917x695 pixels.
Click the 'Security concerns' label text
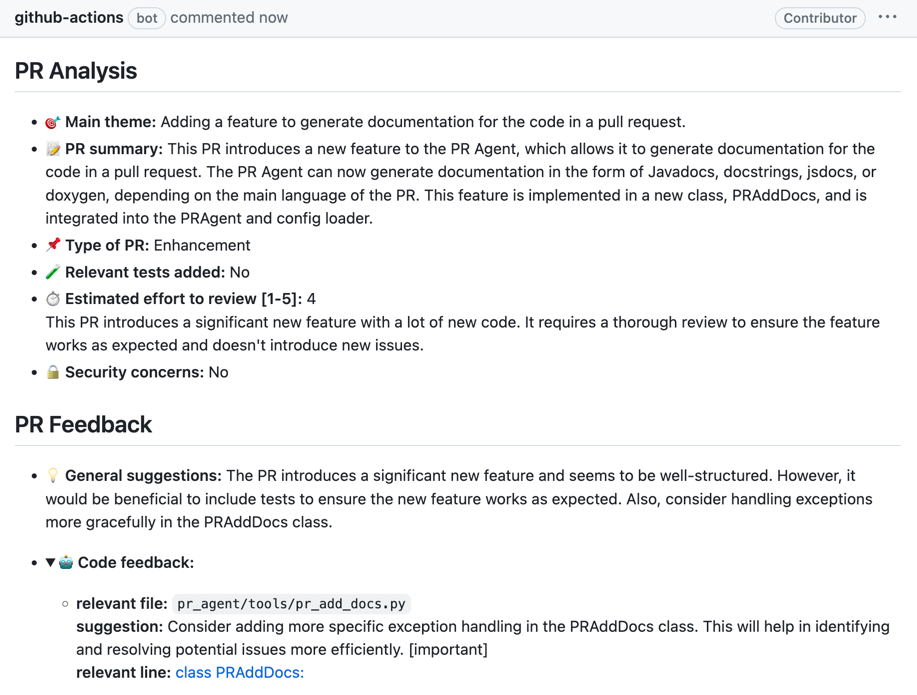click(x=134, y=372)
